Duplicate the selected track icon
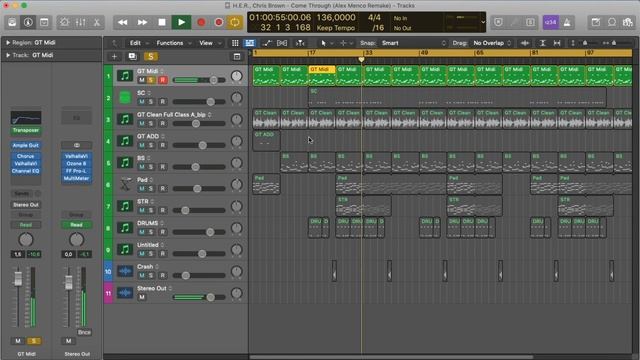The height and width of the screenshot is (360, 640). (132, 56)
